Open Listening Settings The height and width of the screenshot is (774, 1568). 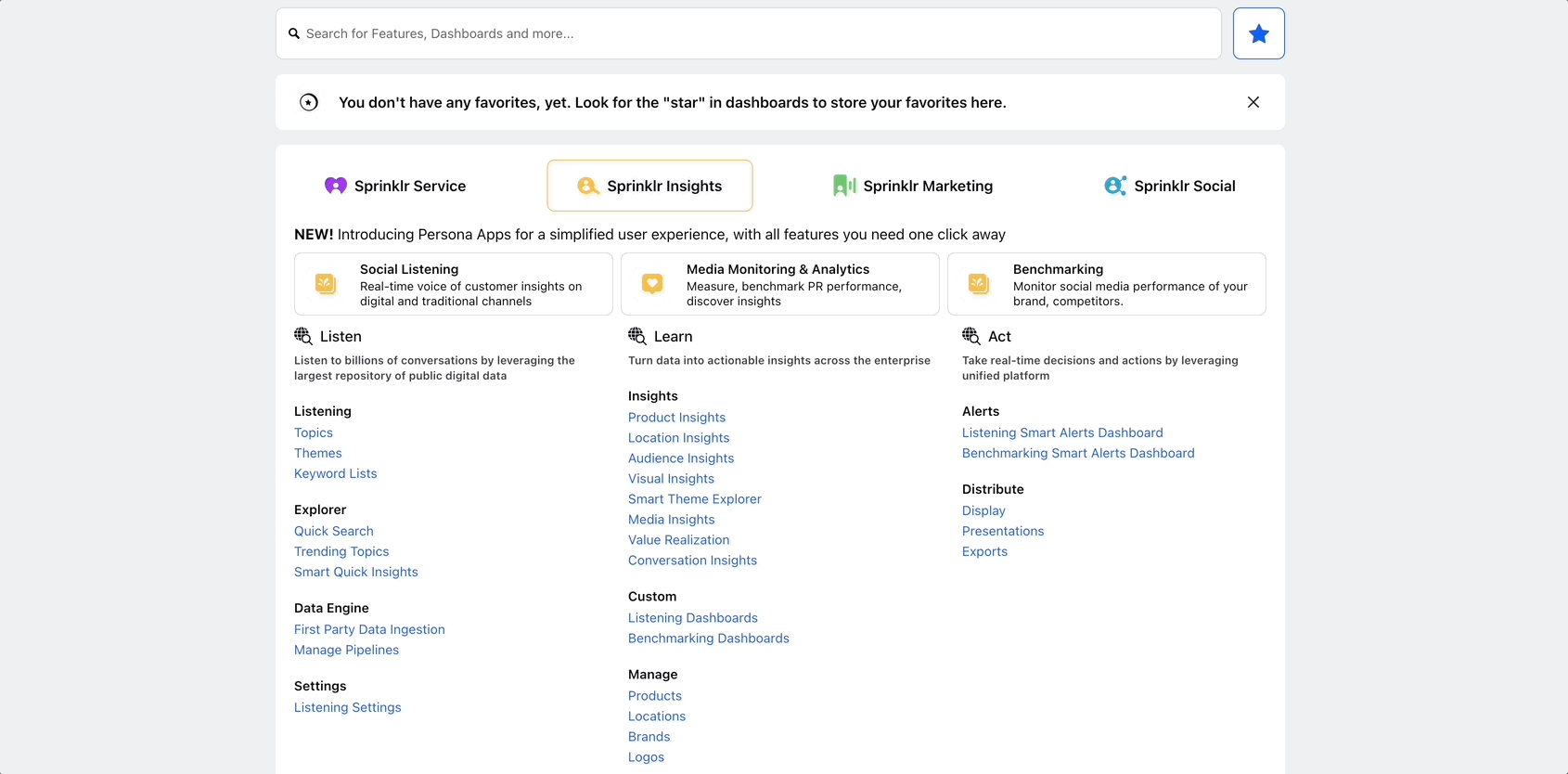[x=348, y=707]
